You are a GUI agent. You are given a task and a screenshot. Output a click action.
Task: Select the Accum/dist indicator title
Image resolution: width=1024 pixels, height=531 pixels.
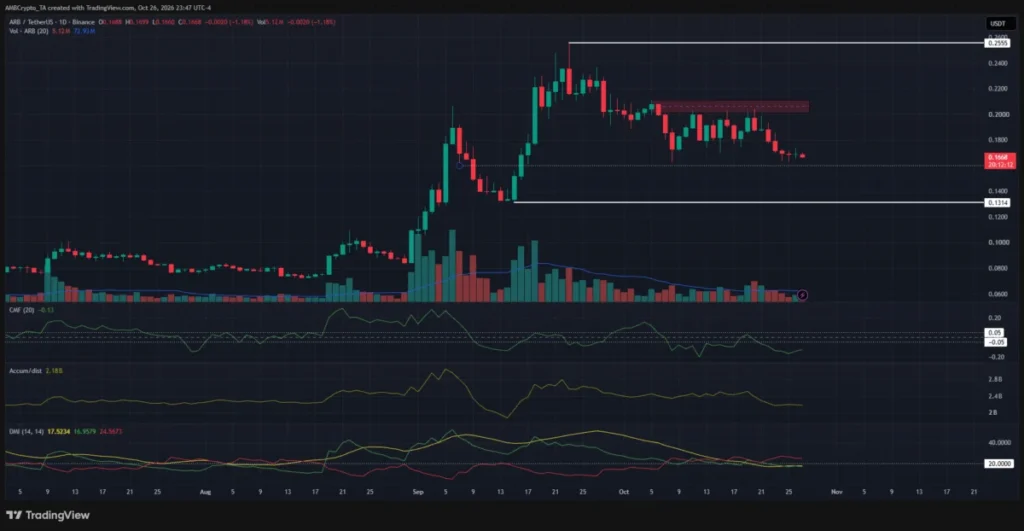click(25, 371)
